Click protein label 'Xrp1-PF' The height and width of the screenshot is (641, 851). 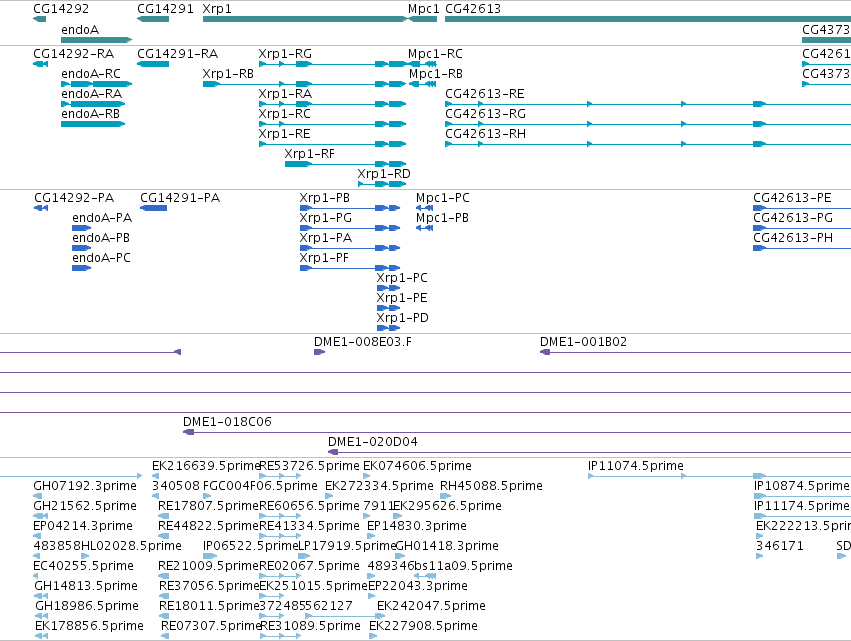[324, 258]
